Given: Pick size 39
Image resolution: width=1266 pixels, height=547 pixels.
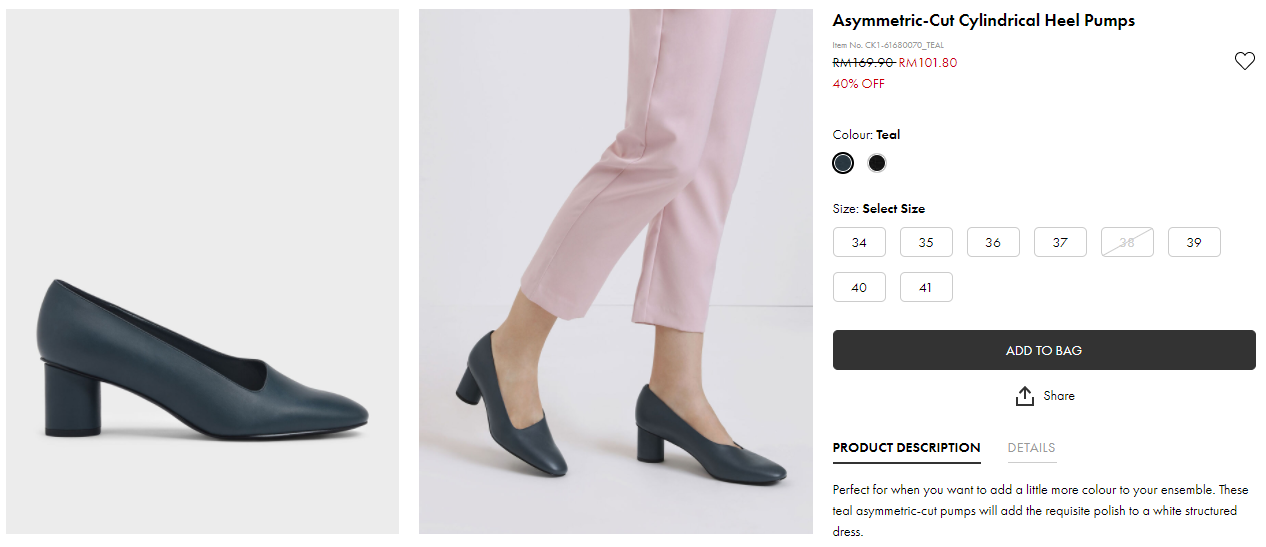Looking at the screenshot, I should pos(1194,243).
